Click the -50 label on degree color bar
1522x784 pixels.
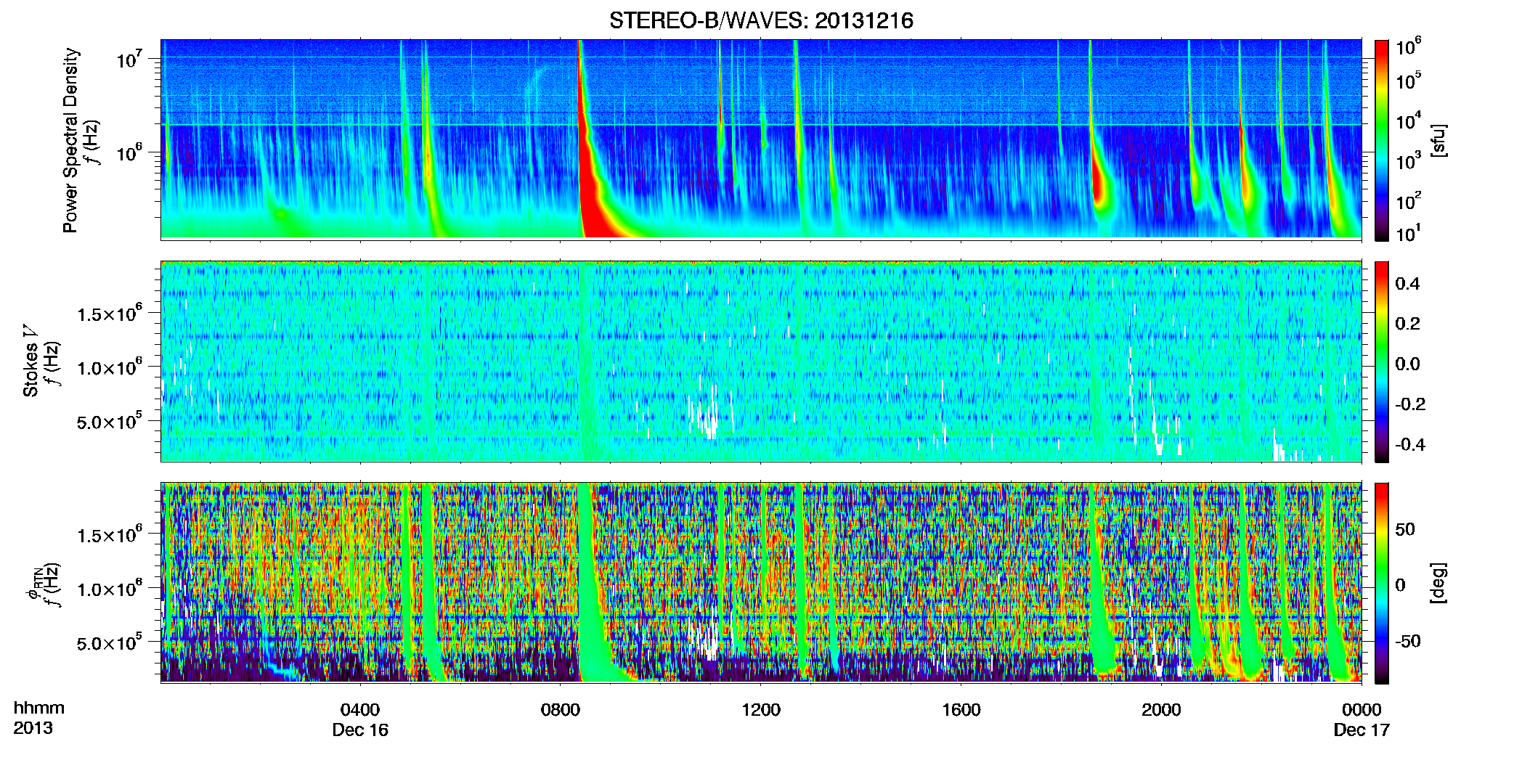tap(1408, 641)
